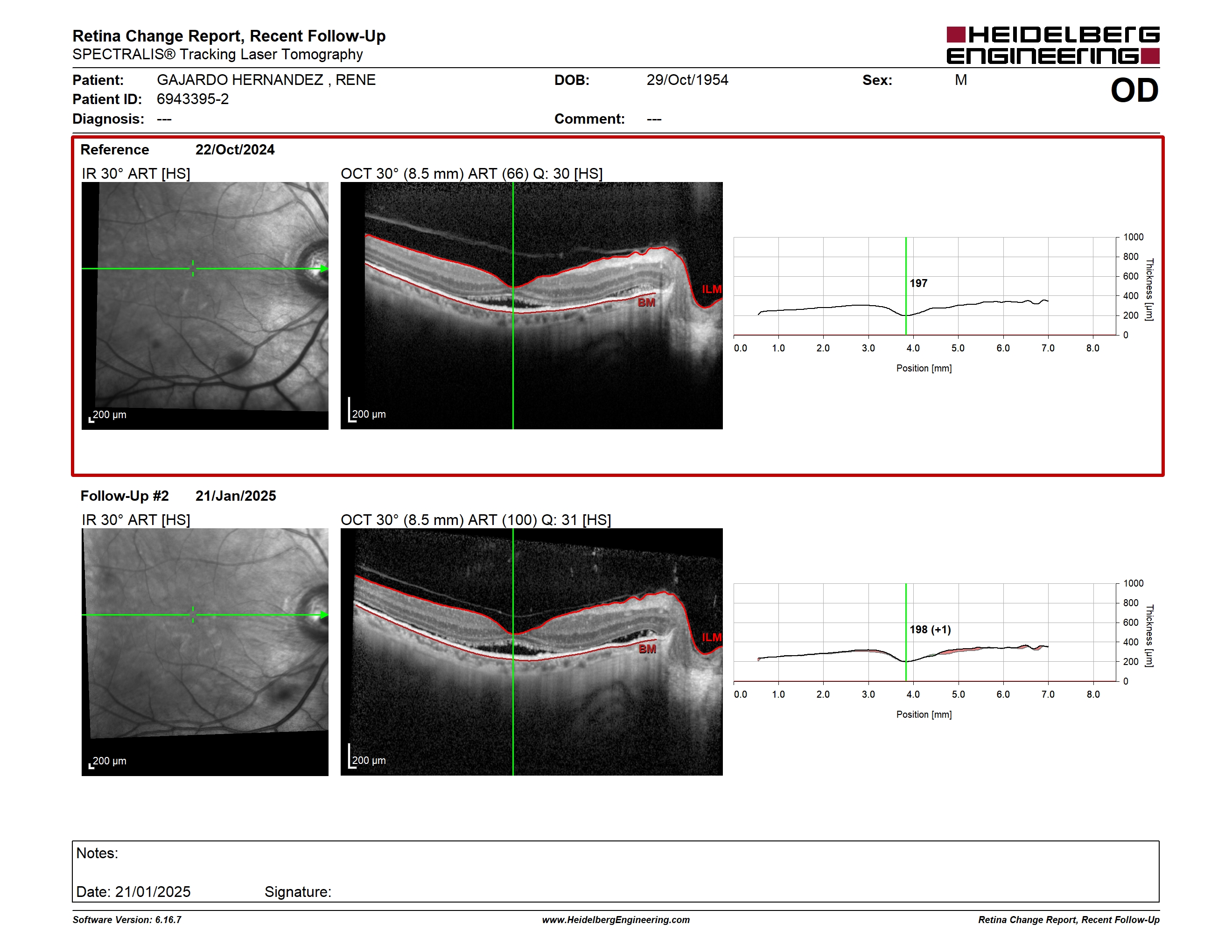Click the "OCT 30° (8.5 mm) ART (66) Q: 30 [HS]" label
This screenshot has height=952, width=1232.
tap(472, 174)
